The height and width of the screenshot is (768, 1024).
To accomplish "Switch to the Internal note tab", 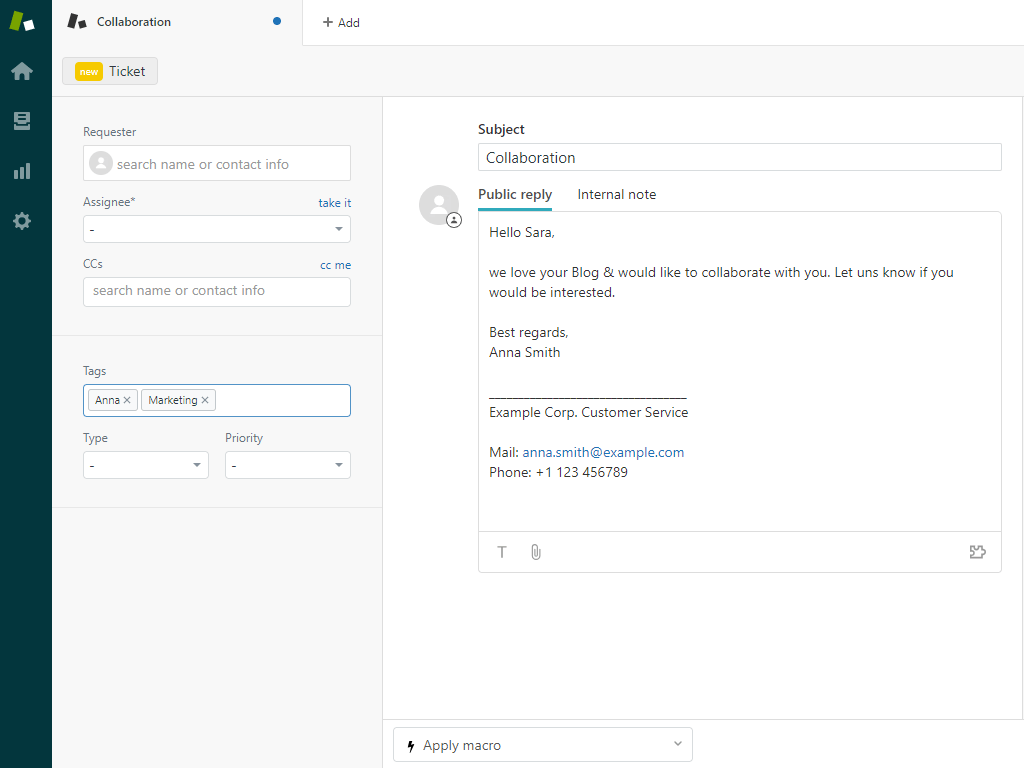I will (617, 194).
